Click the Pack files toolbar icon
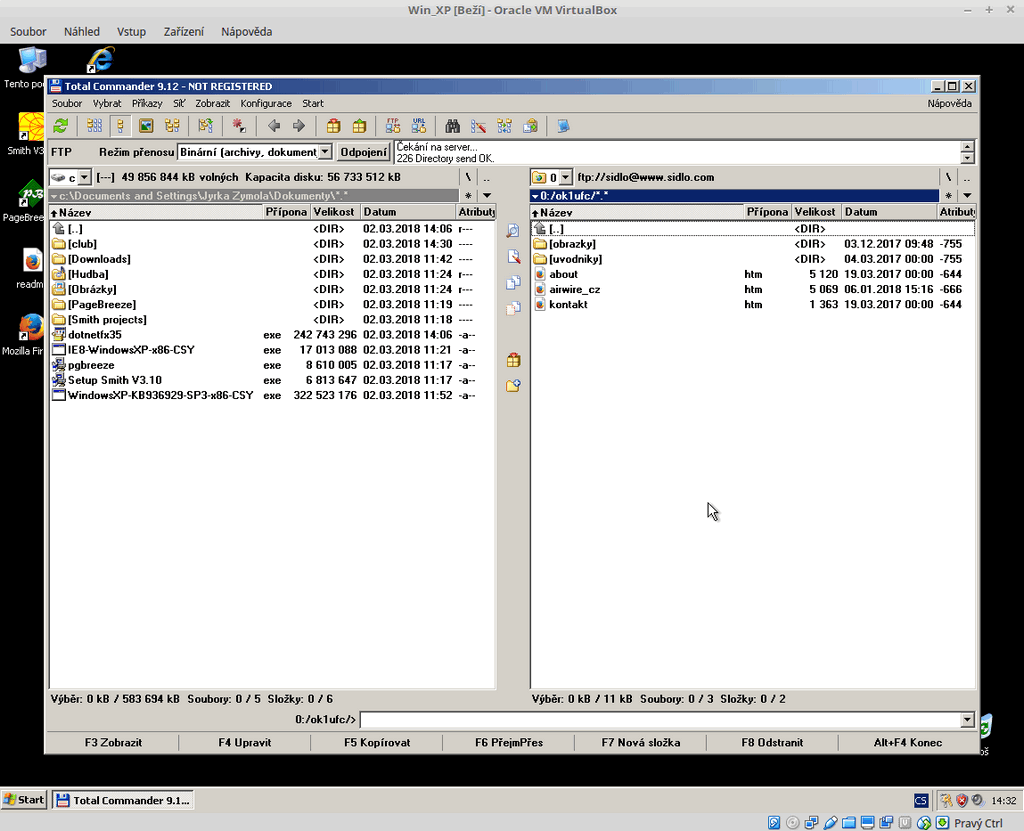This screenshot has height=831, width=1024. (334, 126)
